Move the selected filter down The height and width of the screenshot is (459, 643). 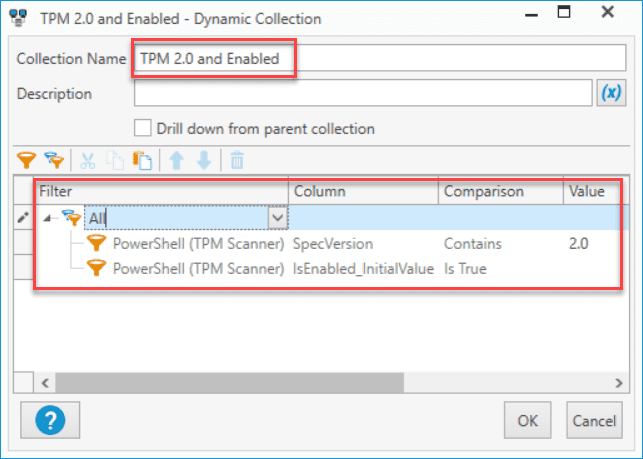pyautogui.click(x=204, y=160)
